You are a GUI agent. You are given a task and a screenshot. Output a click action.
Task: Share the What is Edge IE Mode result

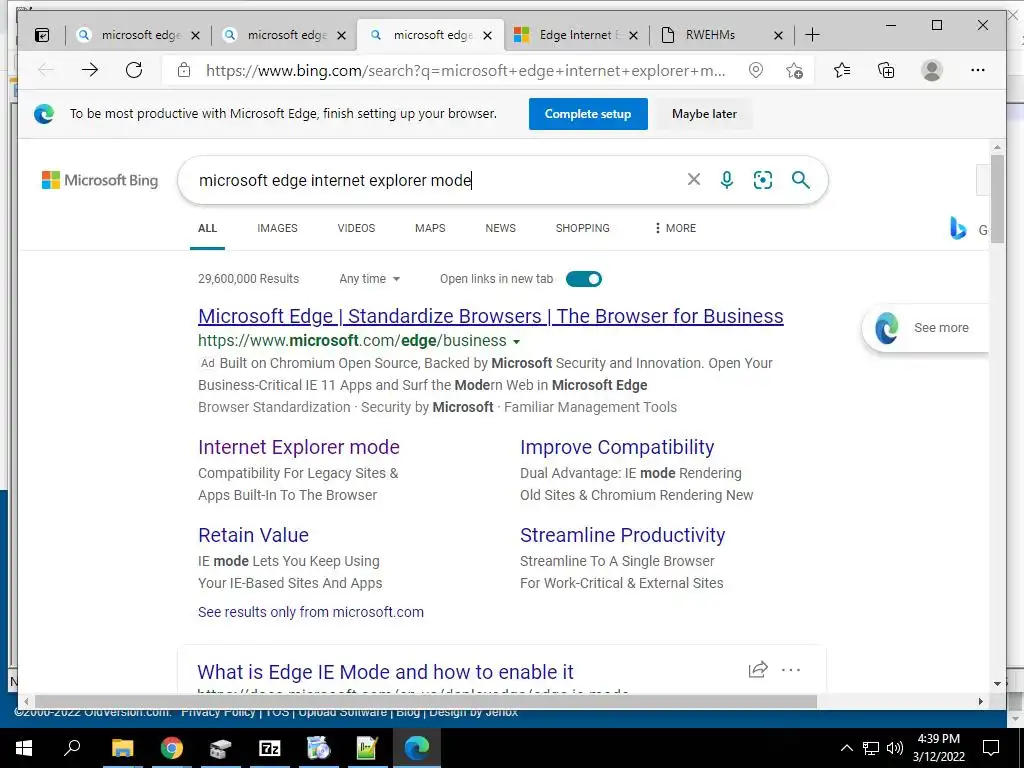point(758,669)
